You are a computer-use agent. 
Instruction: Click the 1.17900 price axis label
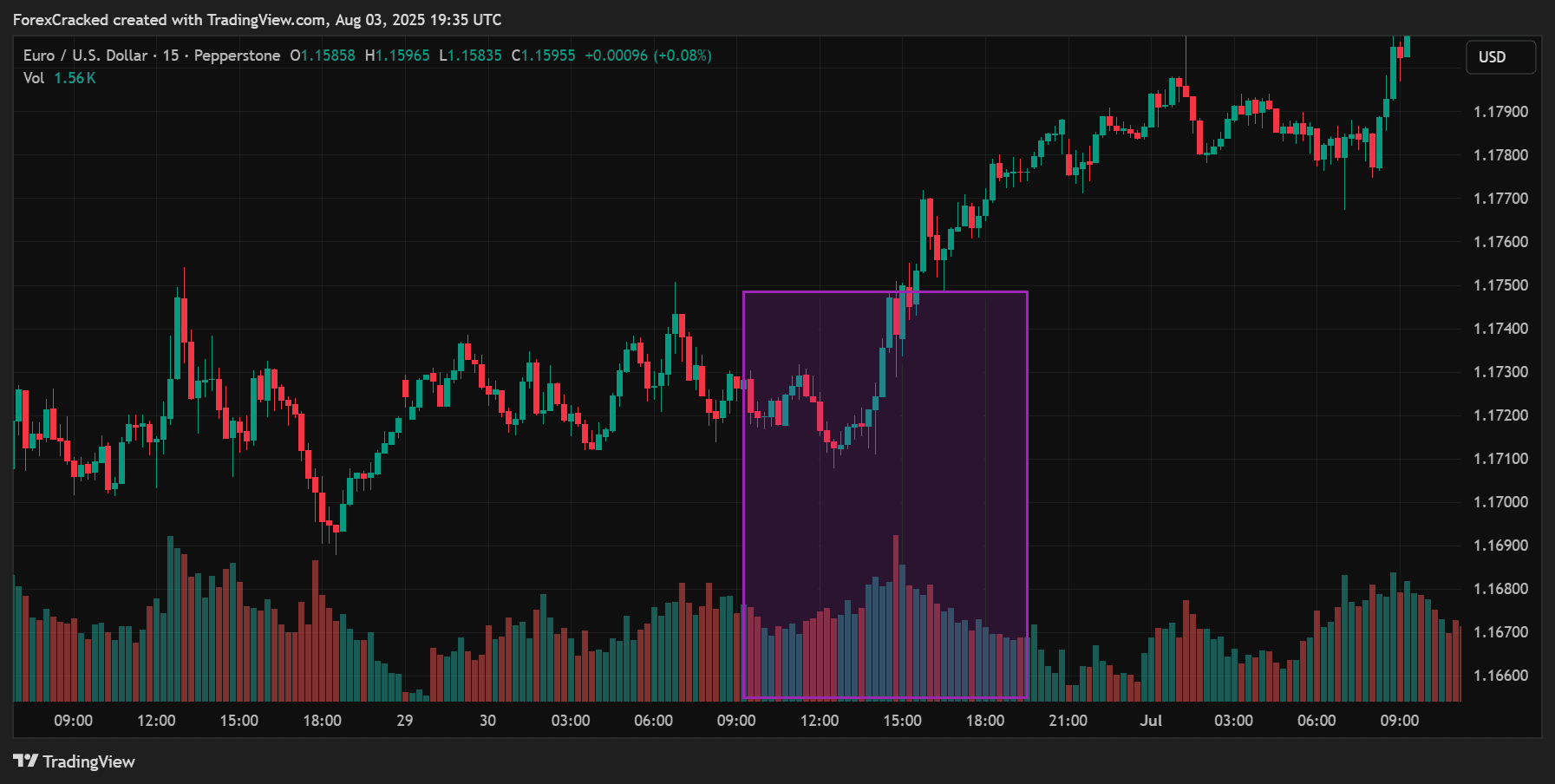[1500, 112]
